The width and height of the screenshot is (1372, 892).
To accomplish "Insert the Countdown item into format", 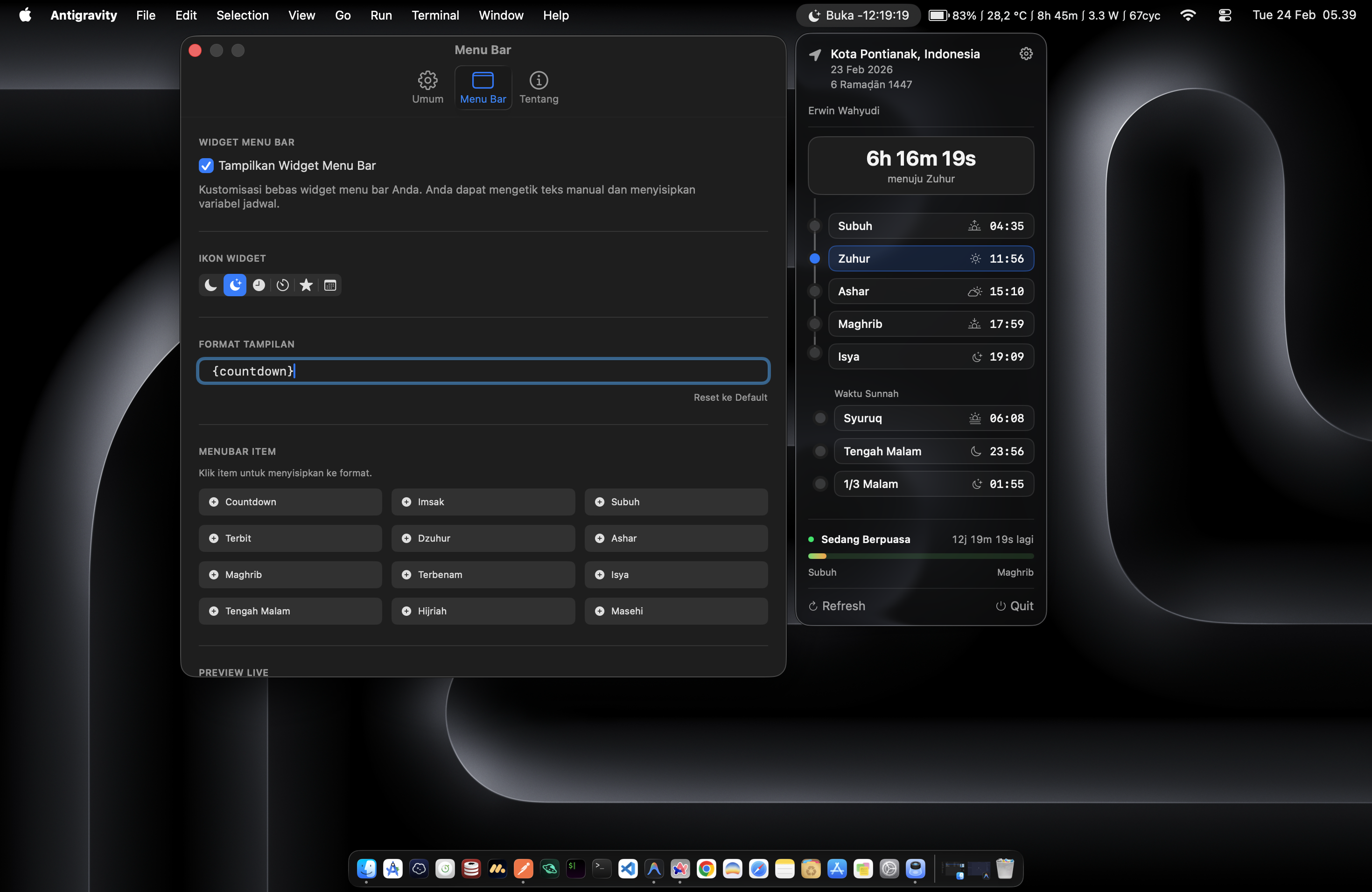I will [x=290, y=502].
